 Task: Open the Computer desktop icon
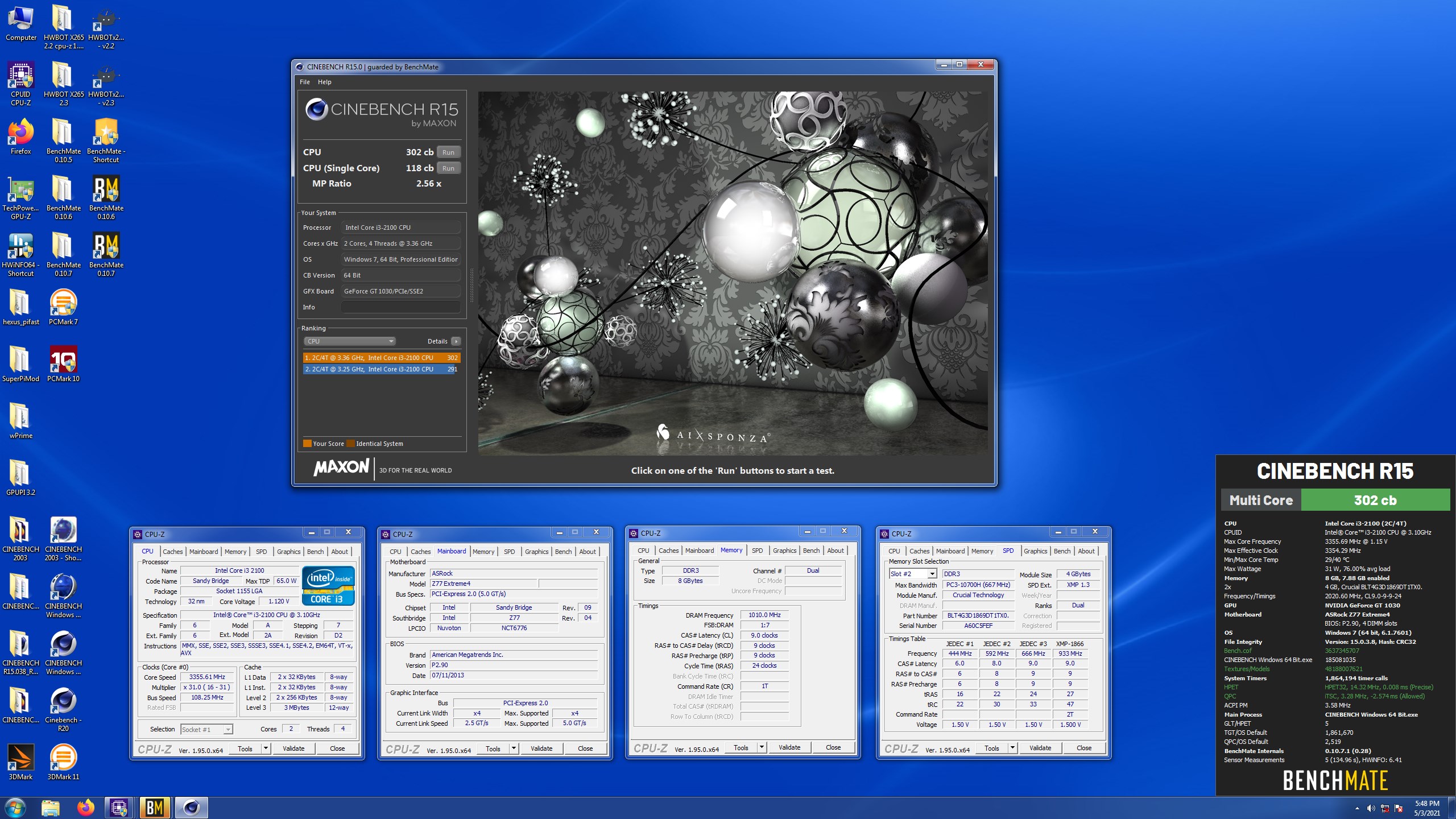tap(20, 23)
